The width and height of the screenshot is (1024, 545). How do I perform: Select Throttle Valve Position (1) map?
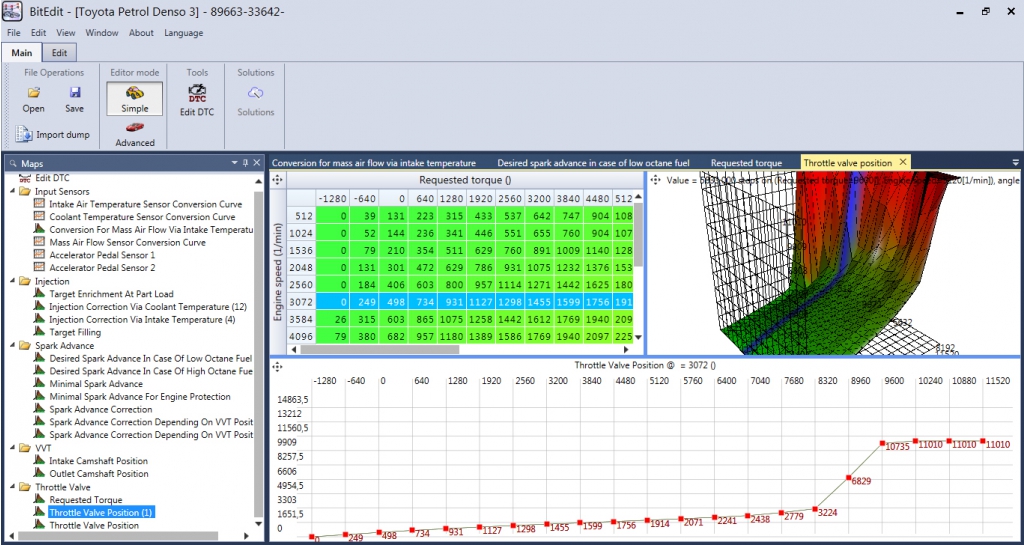click(x=101, y=512)
